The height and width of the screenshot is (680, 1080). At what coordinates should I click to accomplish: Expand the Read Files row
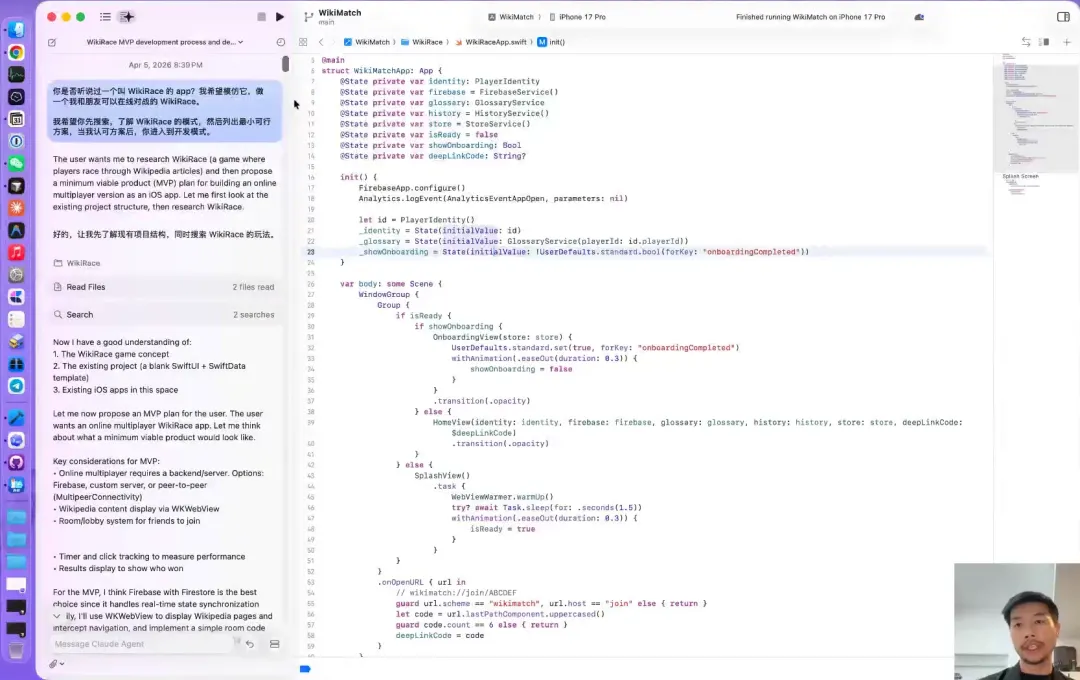(x=164, y=287)
